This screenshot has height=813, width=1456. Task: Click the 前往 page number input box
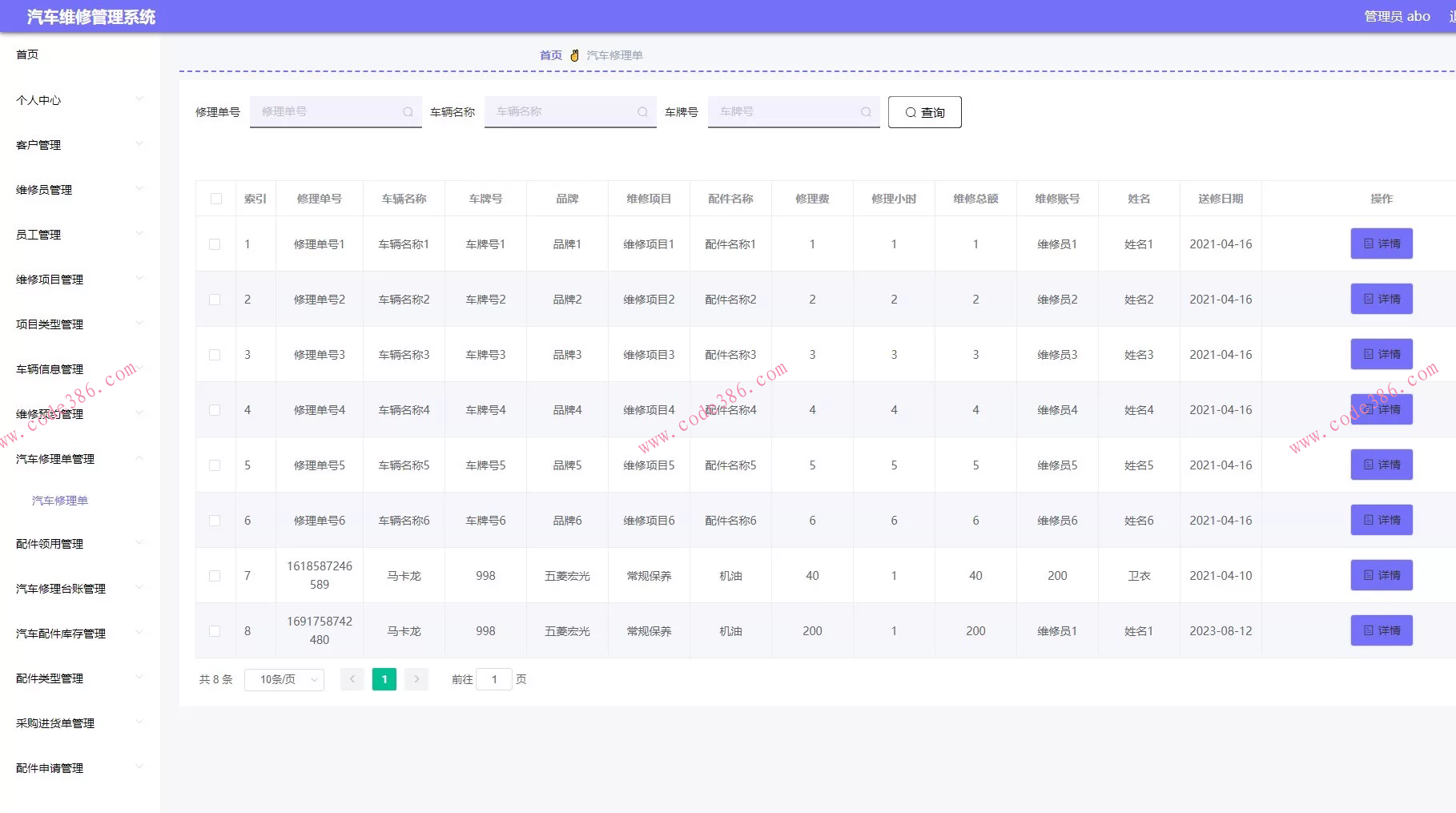[x=494, y=679]
